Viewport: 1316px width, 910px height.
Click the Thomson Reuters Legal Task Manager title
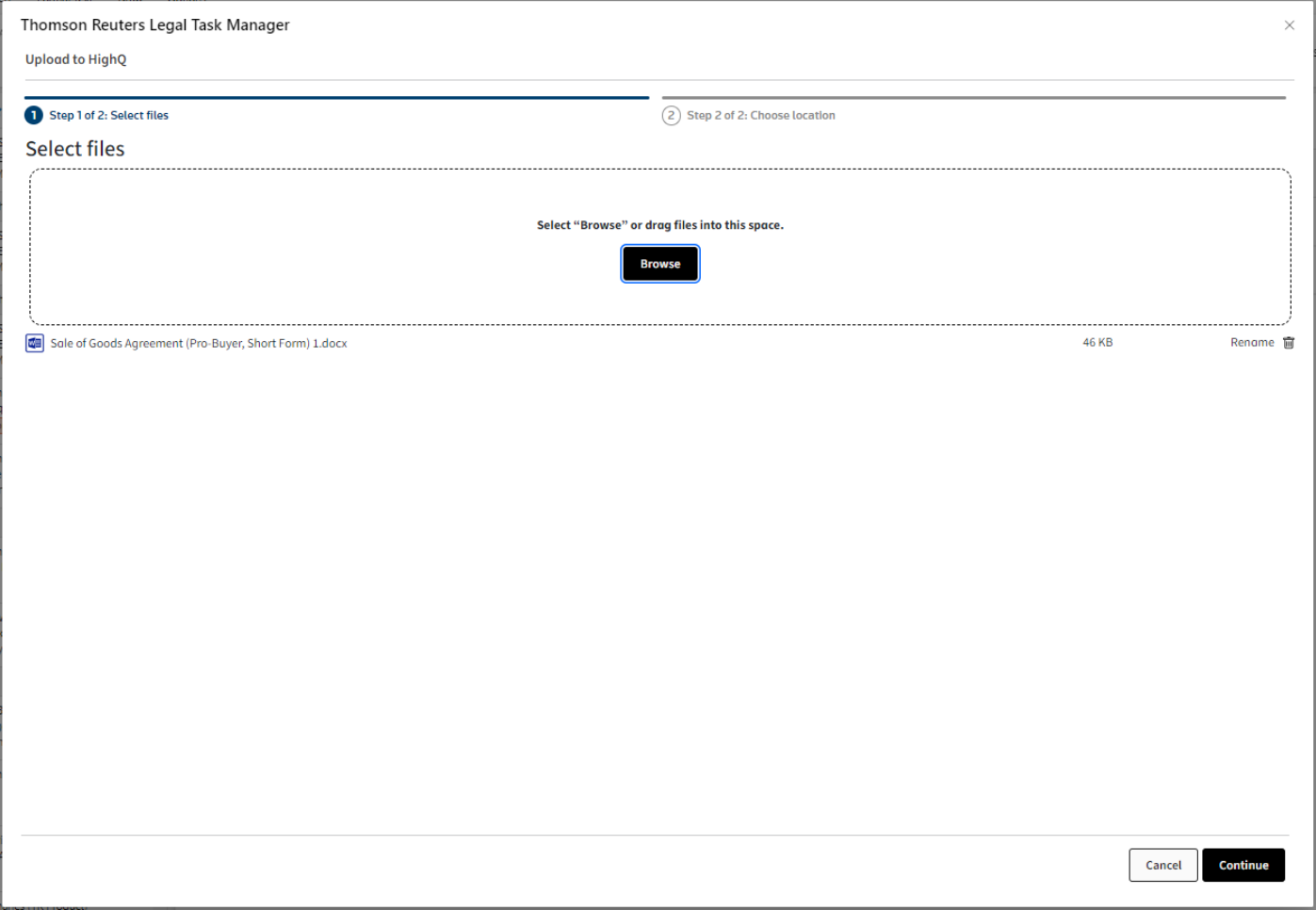tap(155, 25)
